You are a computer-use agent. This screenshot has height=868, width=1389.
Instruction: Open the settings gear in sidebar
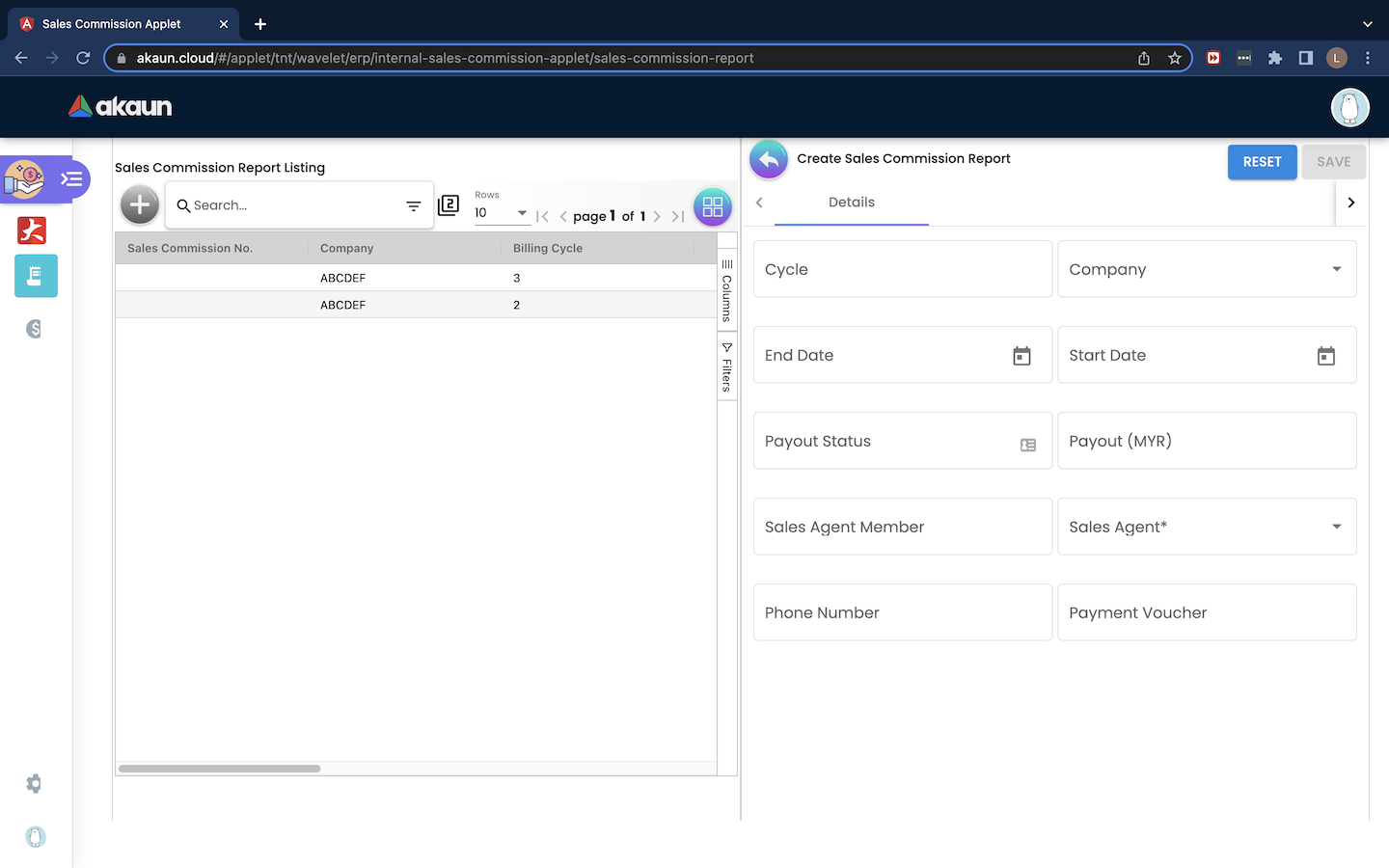click(35, 783)
